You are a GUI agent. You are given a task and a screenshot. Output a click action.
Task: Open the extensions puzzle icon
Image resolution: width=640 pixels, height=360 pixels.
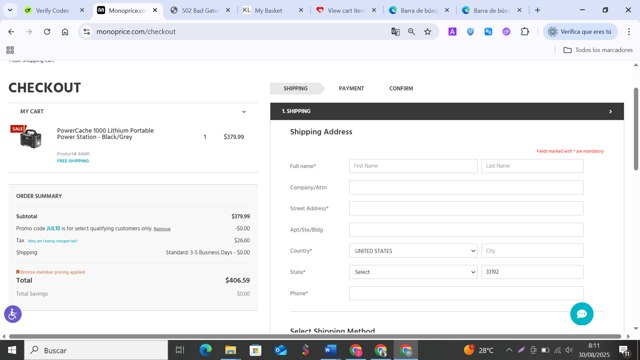pyautogui.click(x=525, y=31)
